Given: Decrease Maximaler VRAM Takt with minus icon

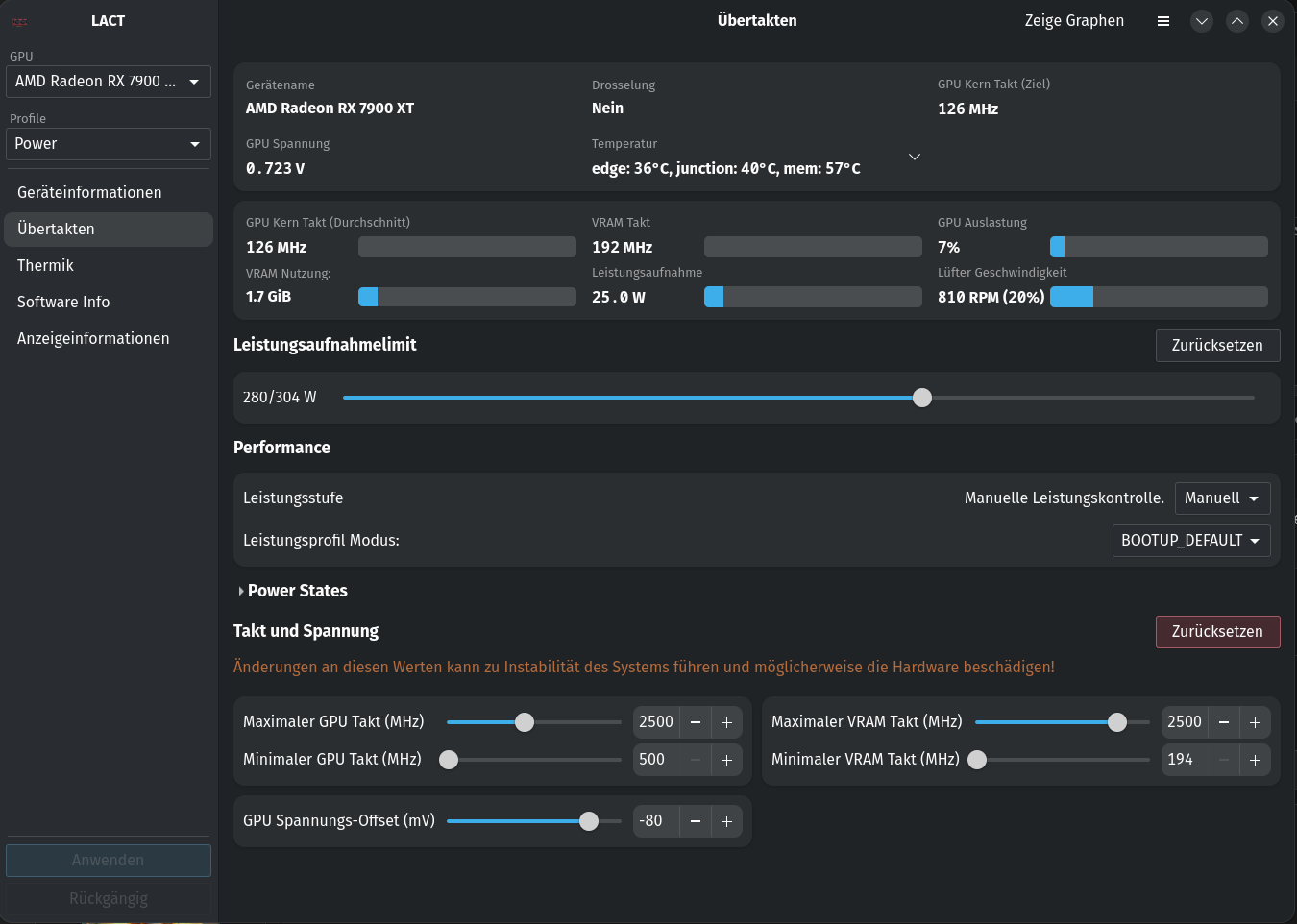Looking at the screenshot, I should [x=1224, y=722].
